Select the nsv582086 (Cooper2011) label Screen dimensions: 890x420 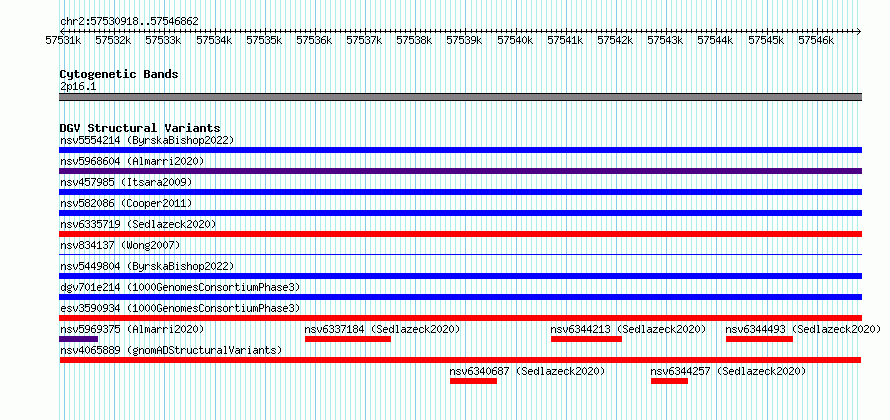click(x=126, y=203)
